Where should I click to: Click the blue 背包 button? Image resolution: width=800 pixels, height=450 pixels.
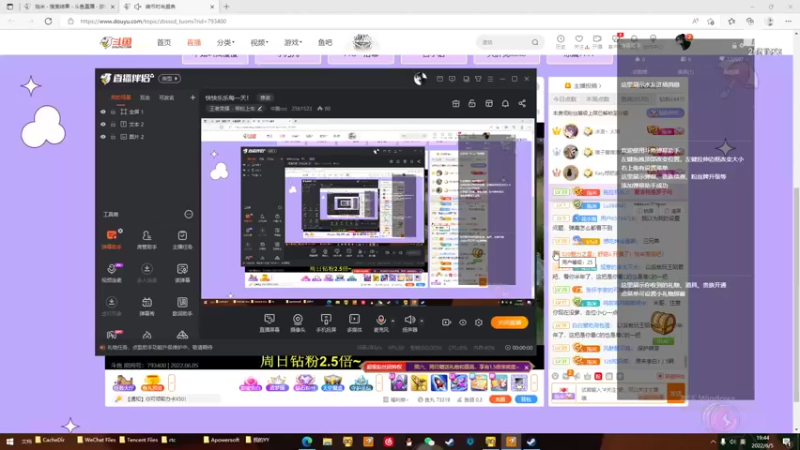coord(526,399)
